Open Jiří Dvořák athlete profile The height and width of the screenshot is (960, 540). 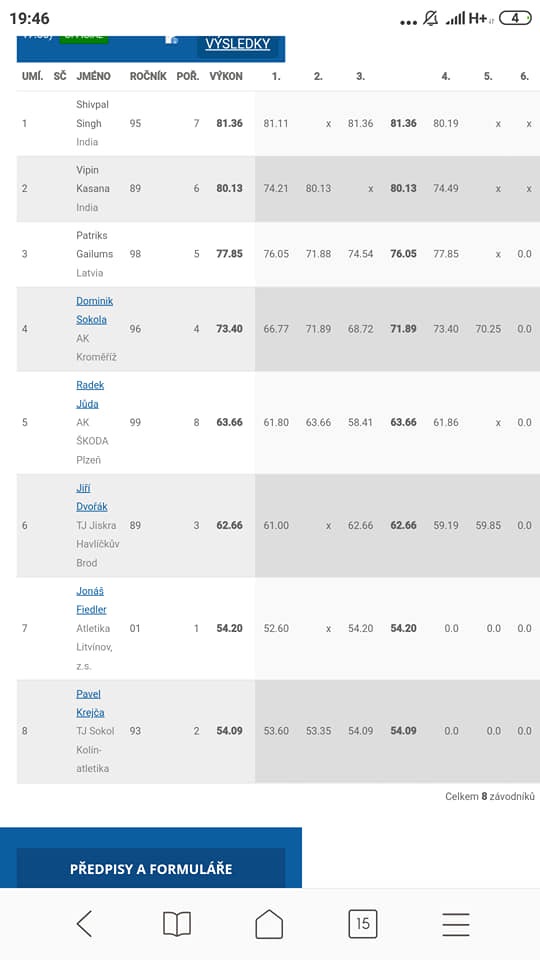tap(92, 497)
